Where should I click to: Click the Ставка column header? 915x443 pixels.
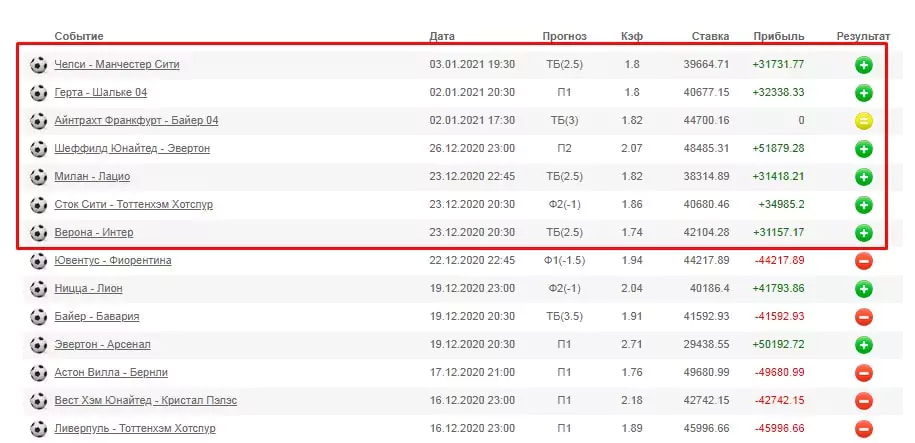tap(710, 36)
